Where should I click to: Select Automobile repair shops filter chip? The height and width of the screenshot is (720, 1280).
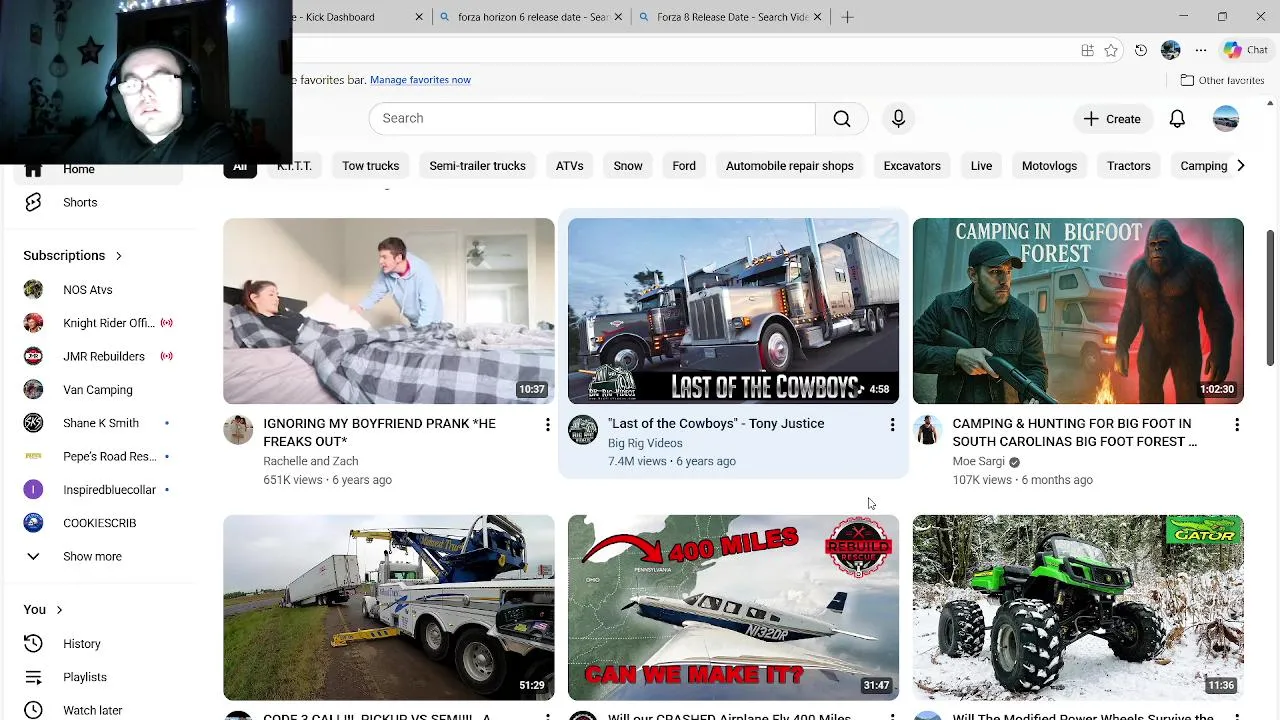point(789,166)
